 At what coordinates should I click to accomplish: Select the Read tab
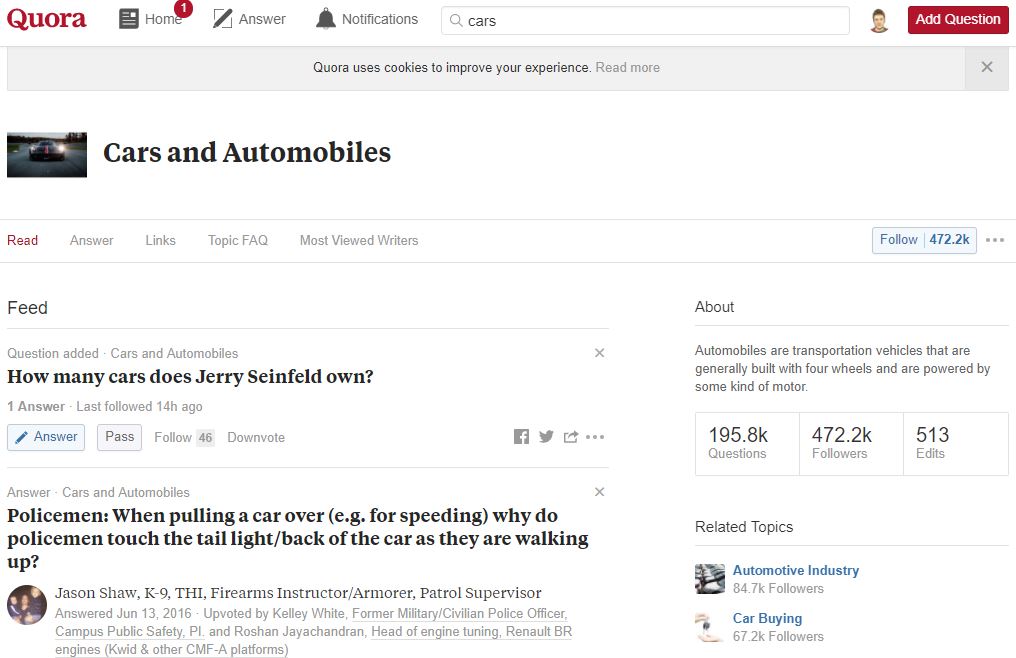click(23, 241)
